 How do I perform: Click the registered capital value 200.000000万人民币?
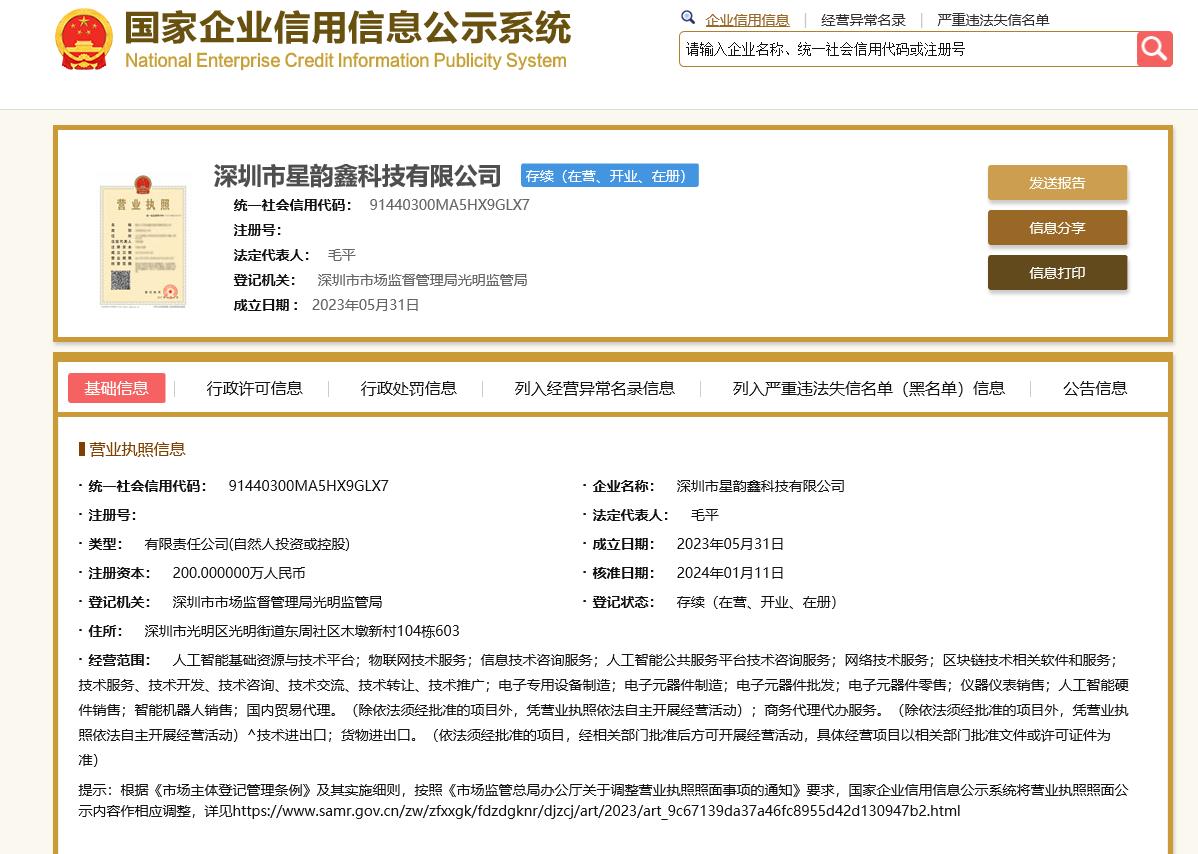[x=239, y=573]
